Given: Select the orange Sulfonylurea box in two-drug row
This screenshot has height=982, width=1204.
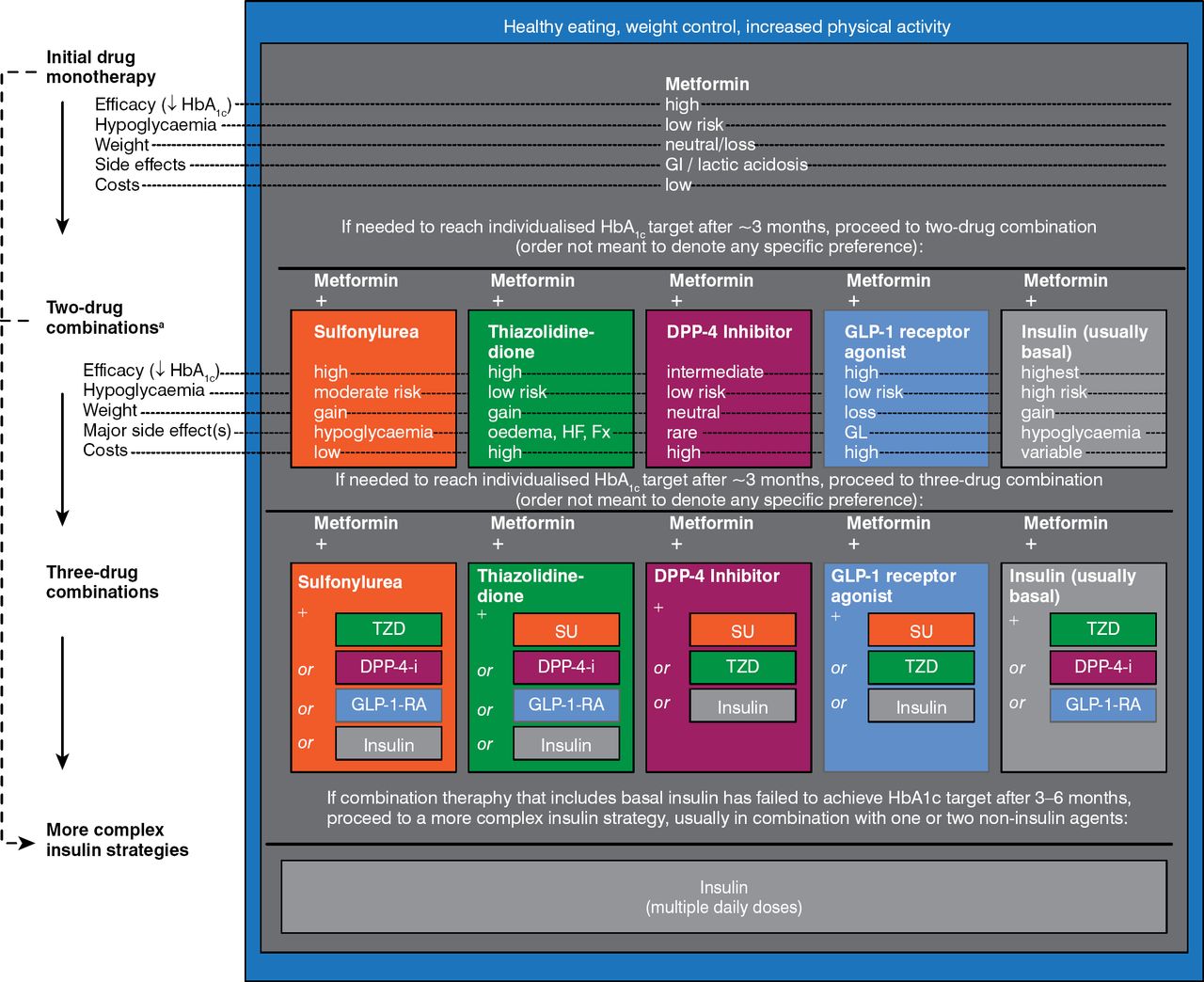Looking at the screenshot, I should [x=373, y=388].
